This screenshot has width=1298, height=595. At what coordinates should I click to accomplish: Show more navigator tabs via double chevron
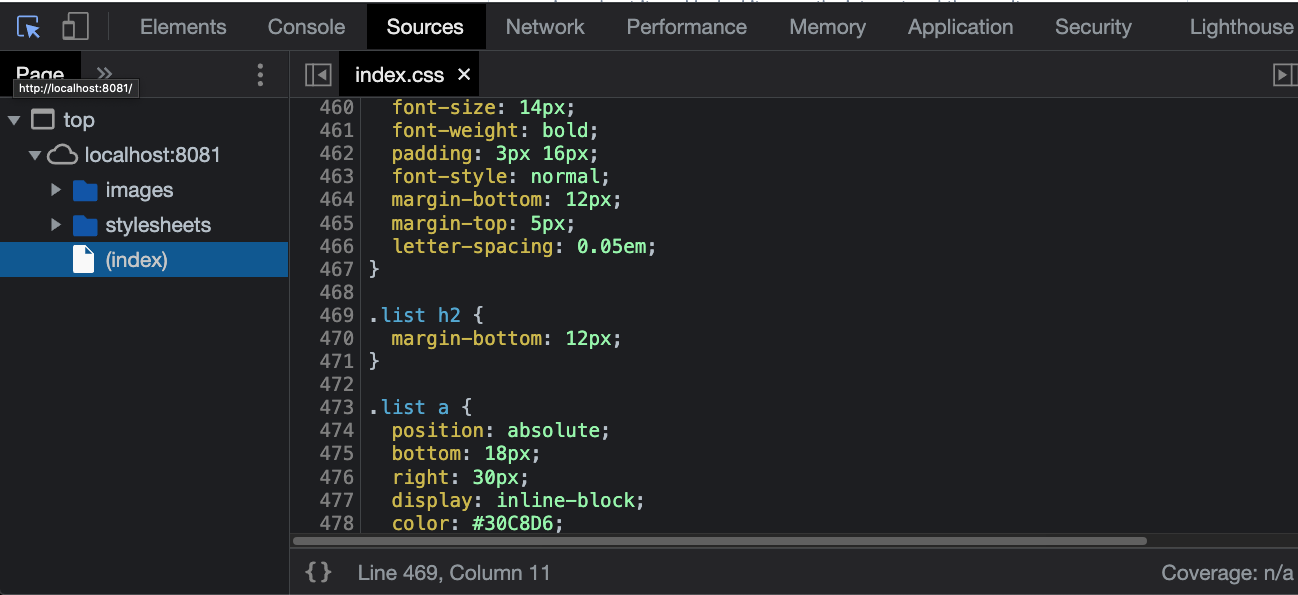[x=104, y=72]
